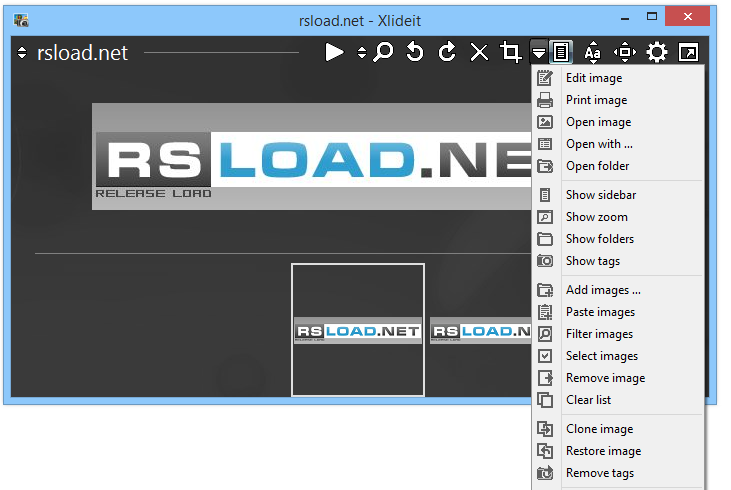Start slideshow with the play icon

[334, 52]
